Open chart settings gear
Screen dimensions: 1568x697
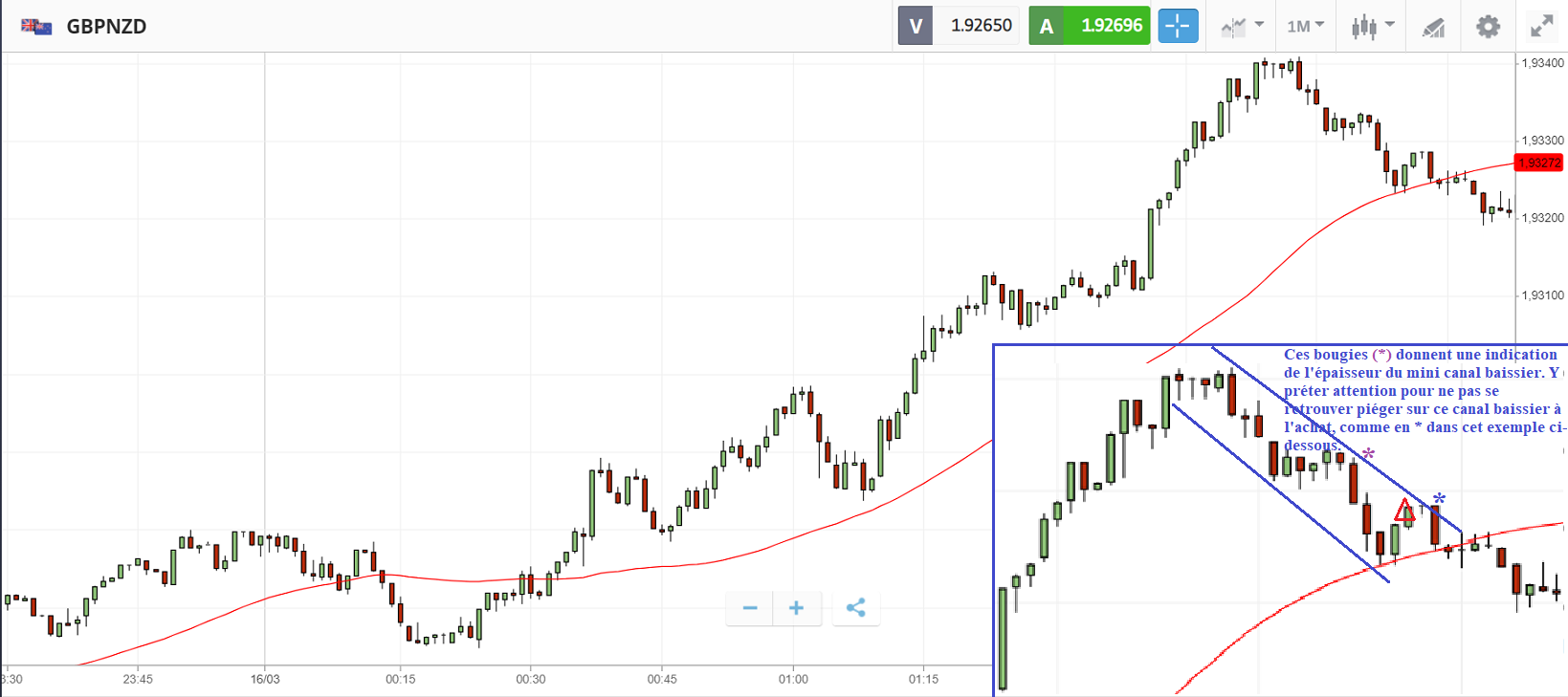coord(1488,26)
